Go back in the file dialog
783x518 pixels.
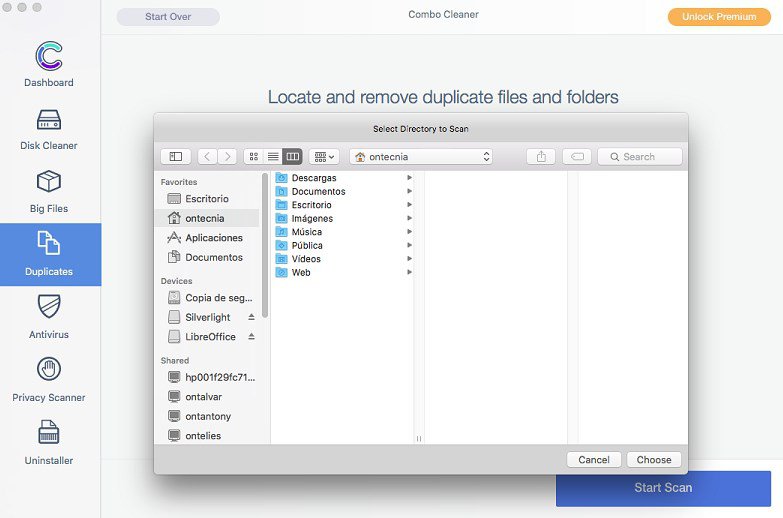click(207, 157)
